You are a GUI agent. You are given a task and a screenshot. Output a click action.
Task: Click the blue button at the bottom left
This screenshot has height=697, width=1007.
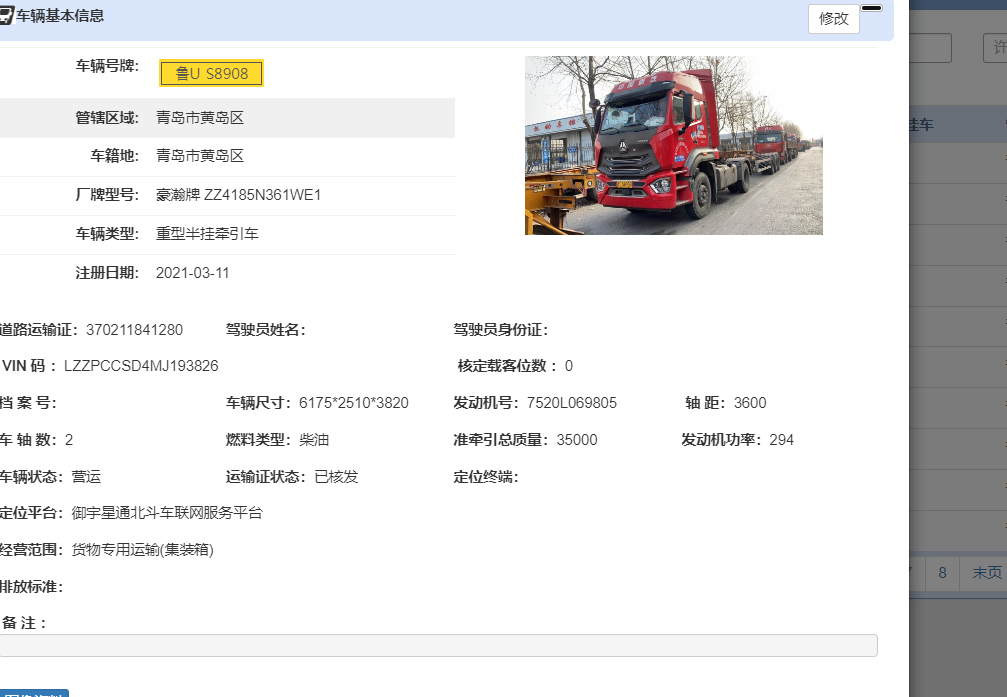click(x=34, y=692)
